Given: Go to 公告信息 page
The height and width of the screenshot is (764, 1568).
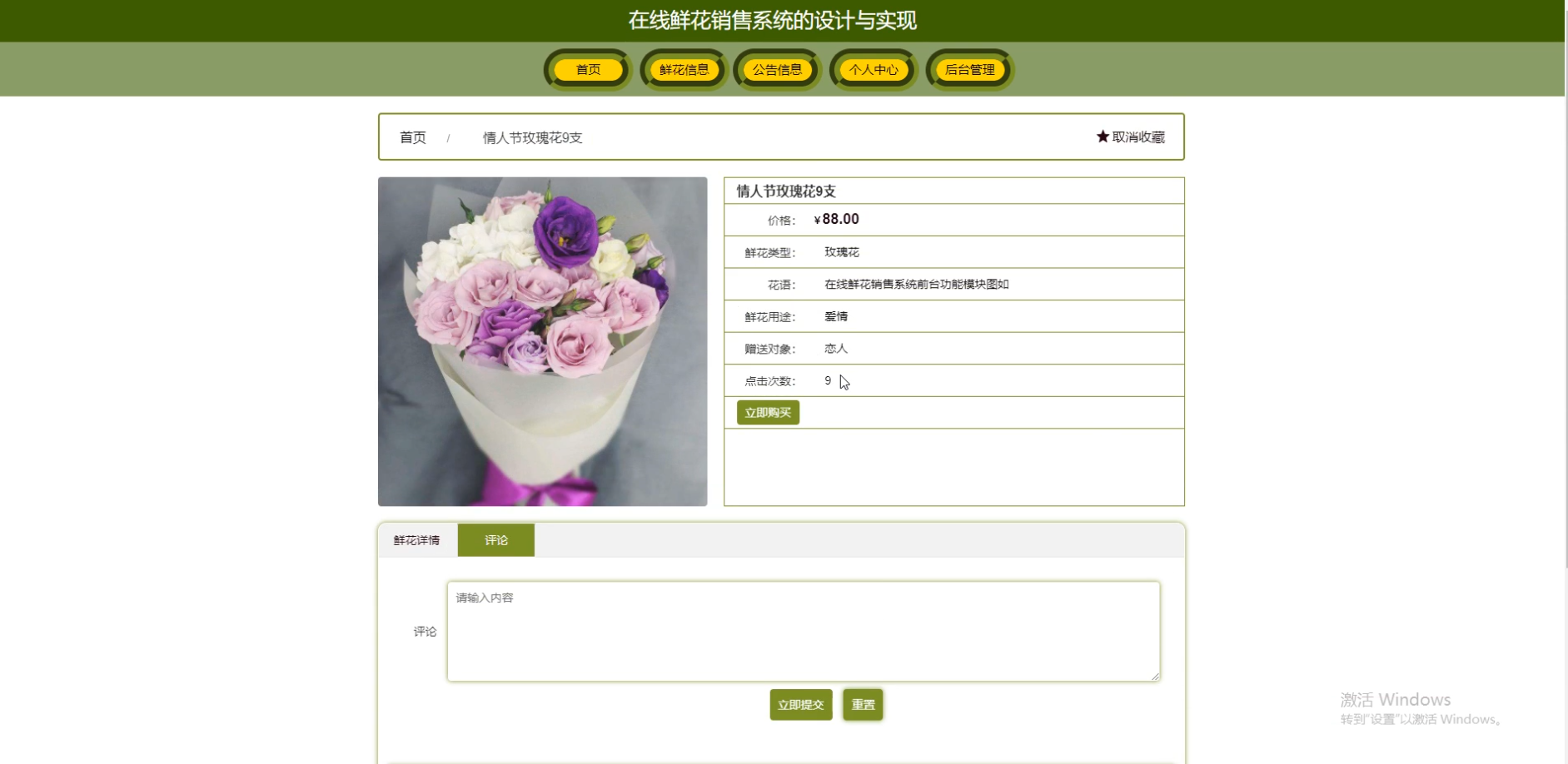Looking at the screenshot, I should tap(778, 70).
